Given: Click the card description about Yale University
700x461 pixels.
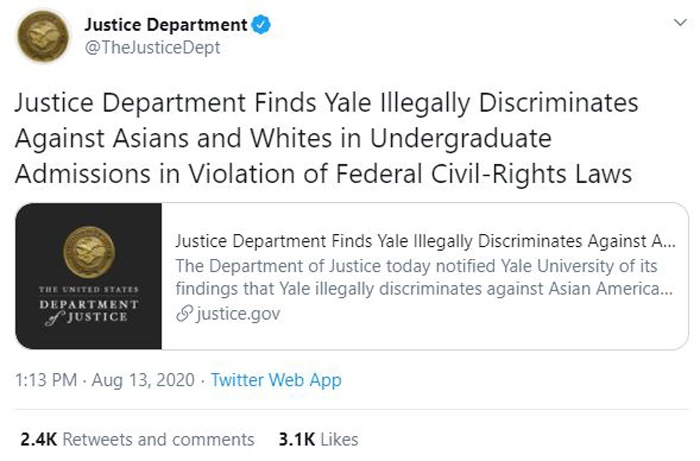Looking at the screenshot, I should click(x=424, y=277).
